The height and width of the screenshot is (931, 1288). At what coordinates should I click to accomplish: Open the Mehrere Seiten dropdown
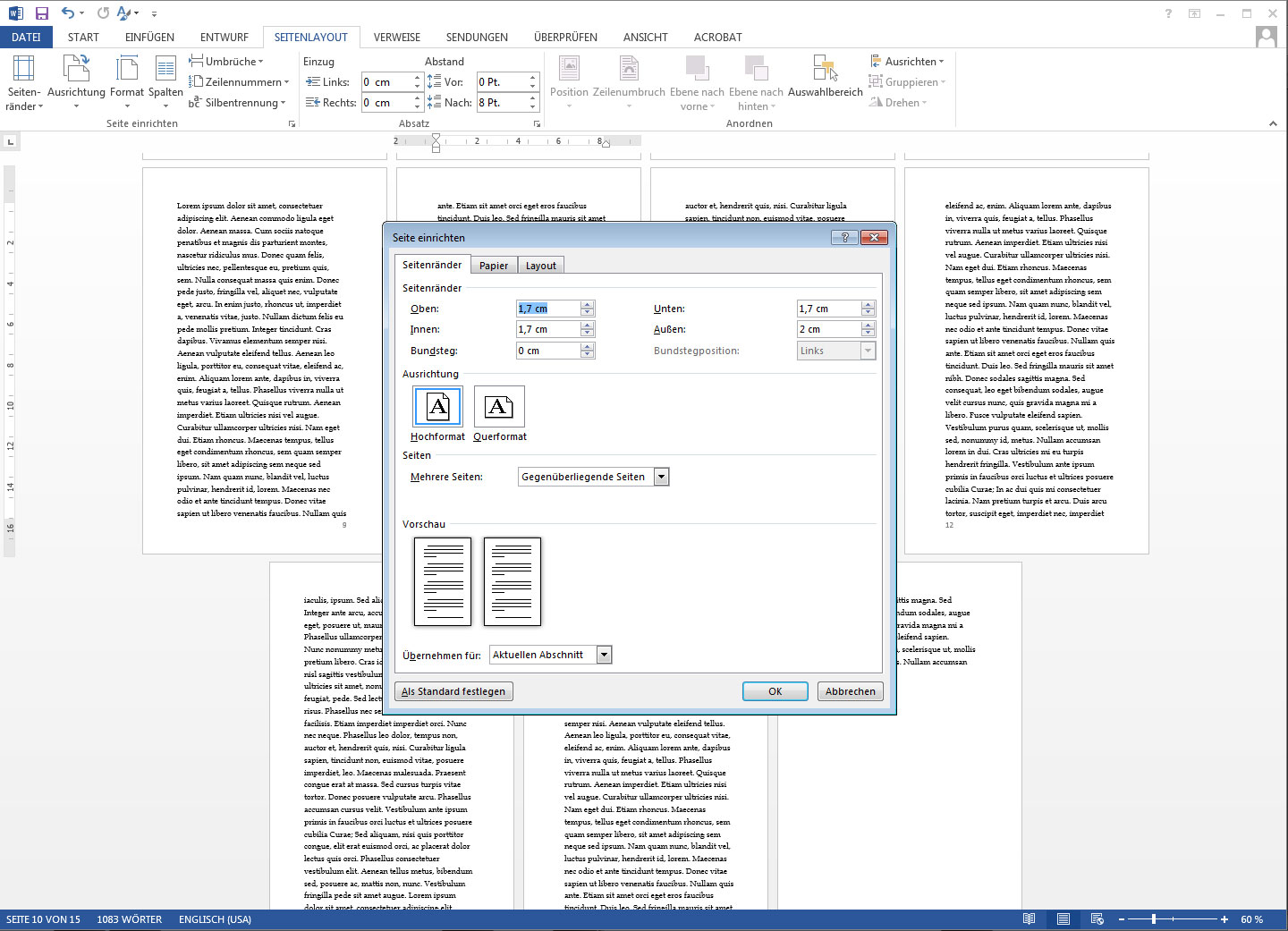point(661,476)
